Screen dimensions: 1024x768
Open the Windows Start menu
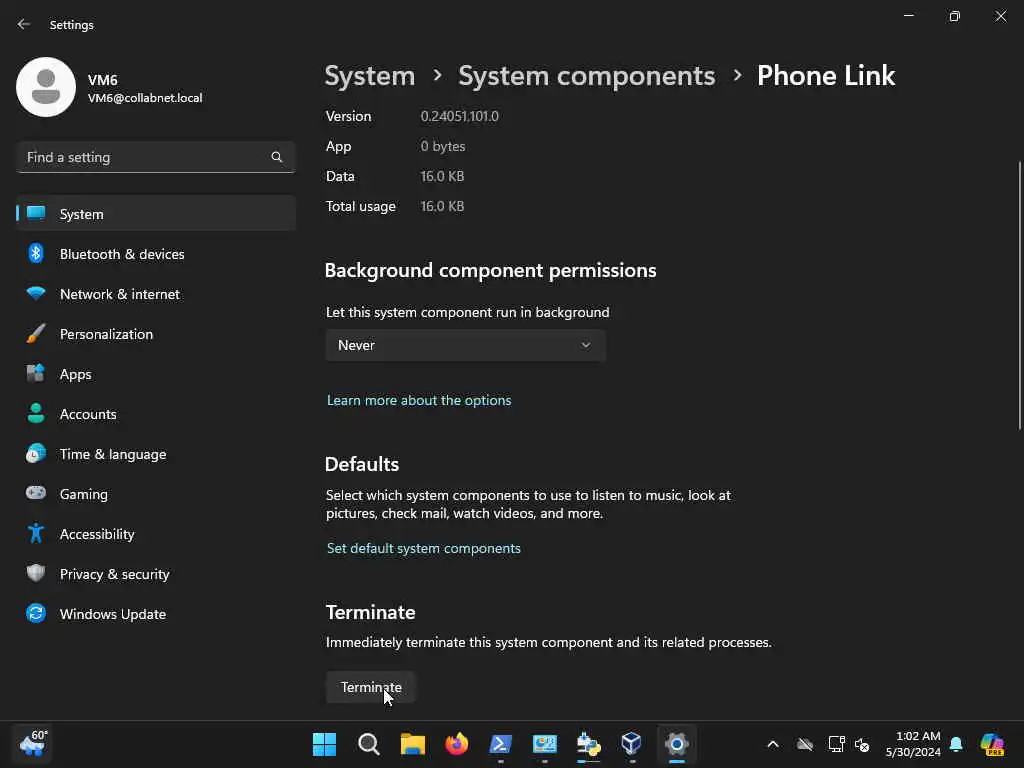(325, 744)
